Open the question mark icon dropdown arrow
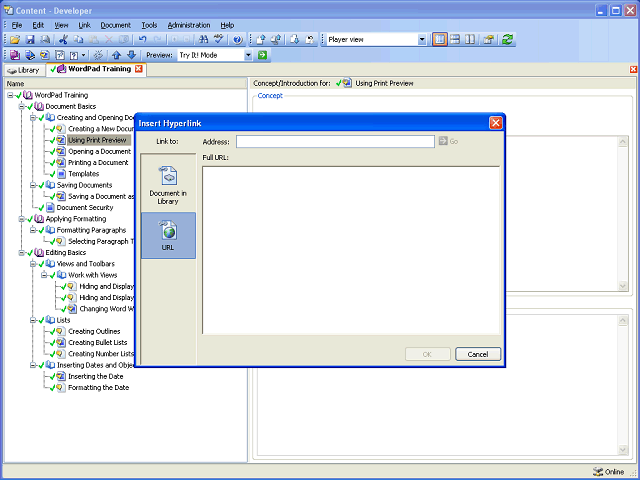The image size is (640, 480). [x=84, y=55]
